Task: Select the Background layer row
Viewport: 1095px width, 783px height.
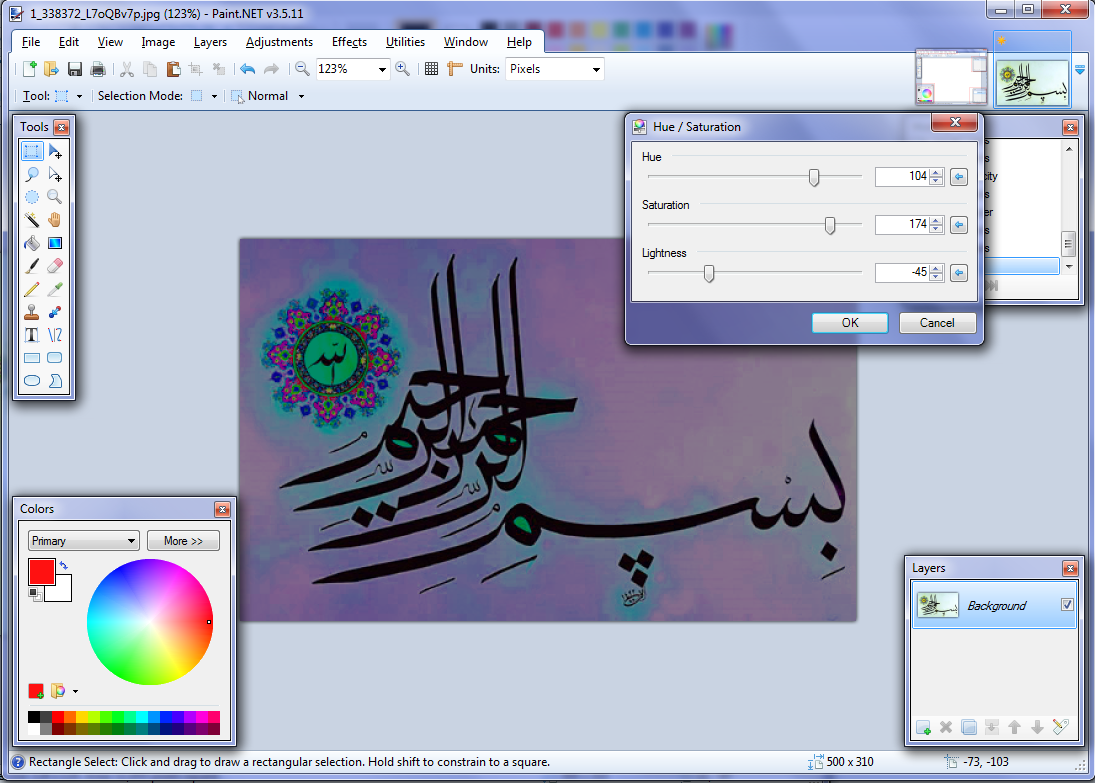Action: coord(994,606)
